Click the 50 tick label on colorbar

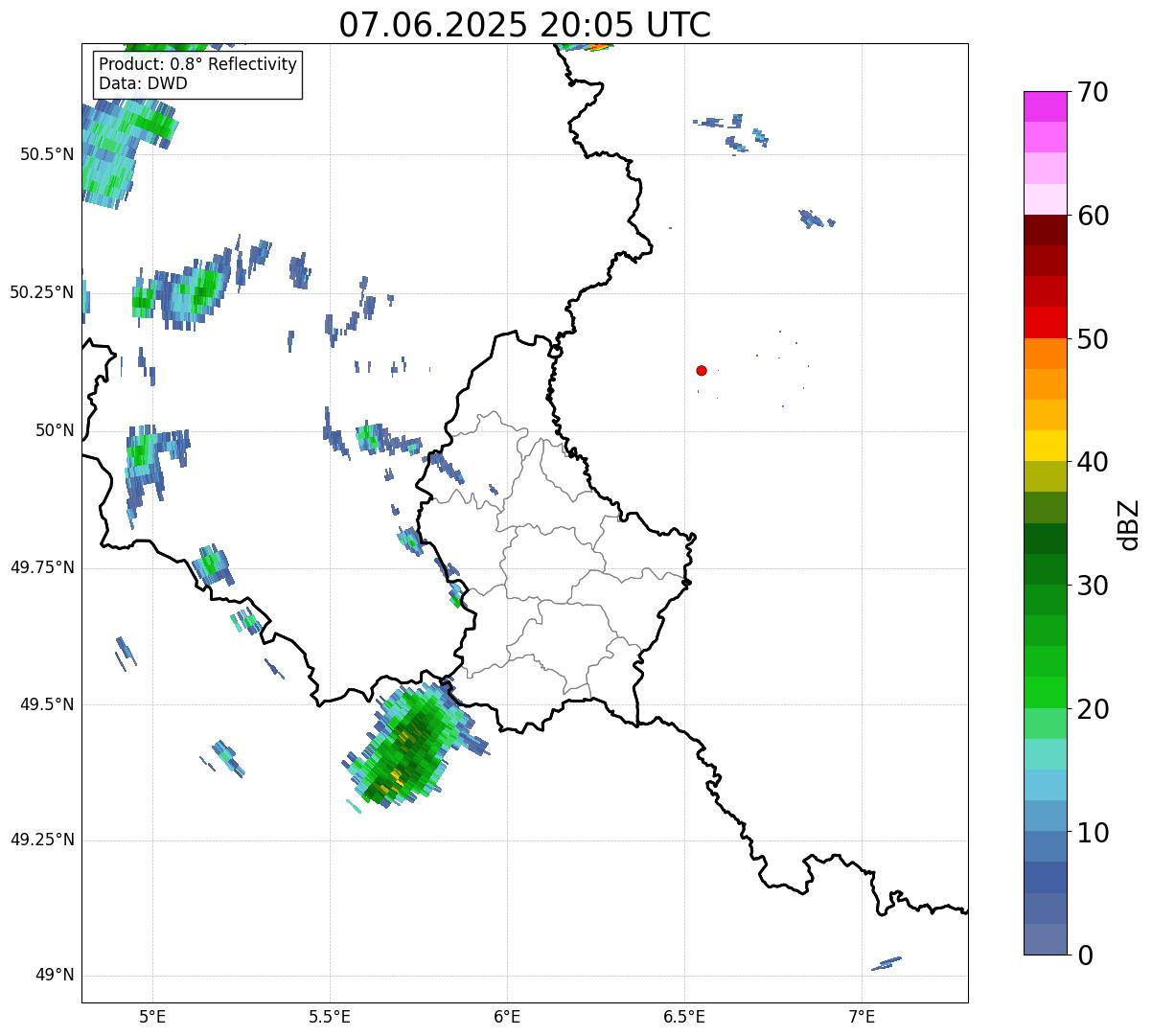tap(1093, 339)
